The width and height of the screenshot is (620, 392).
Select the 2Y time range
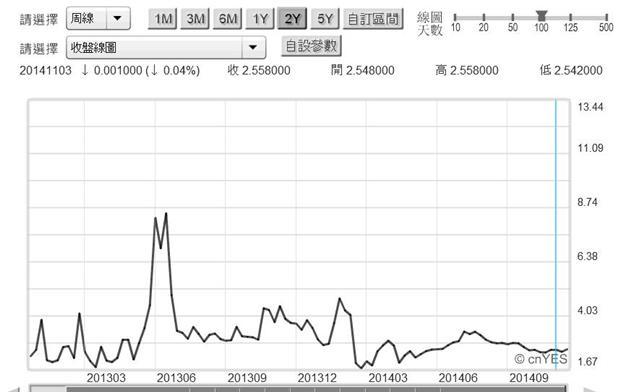(292, 19)
